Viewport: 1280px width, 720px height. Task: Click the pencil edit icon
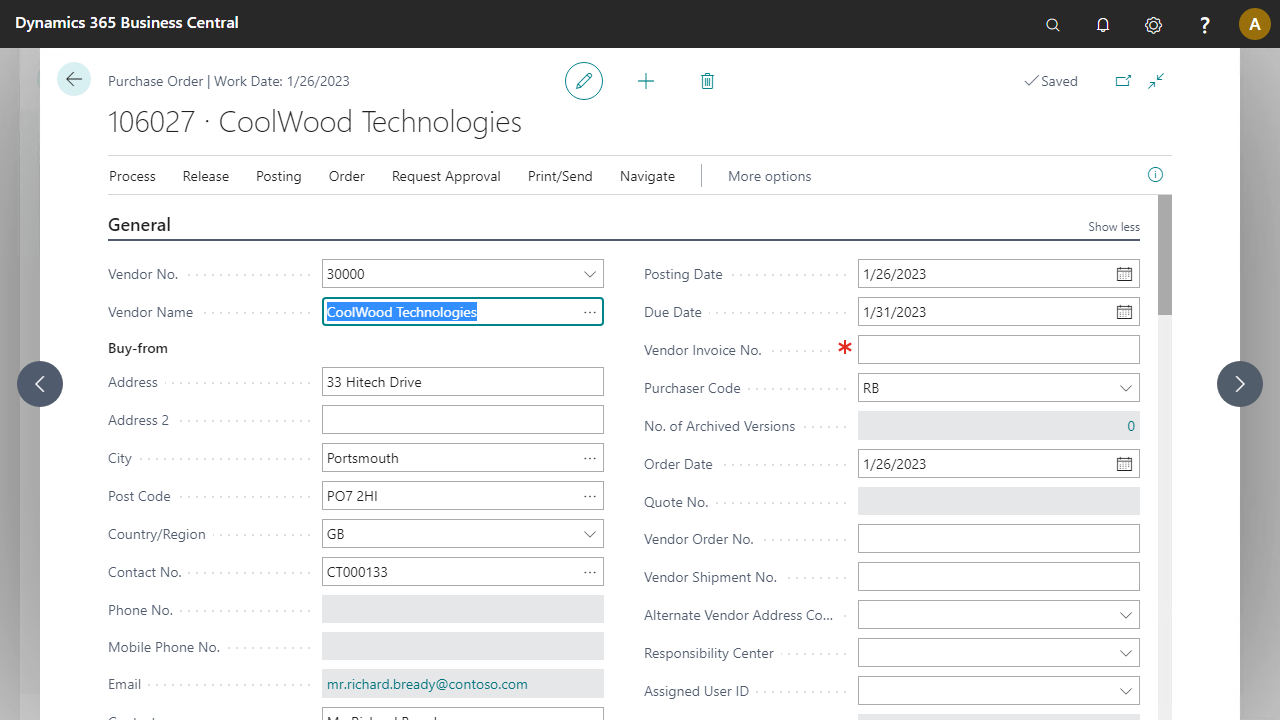coord(584,81)
